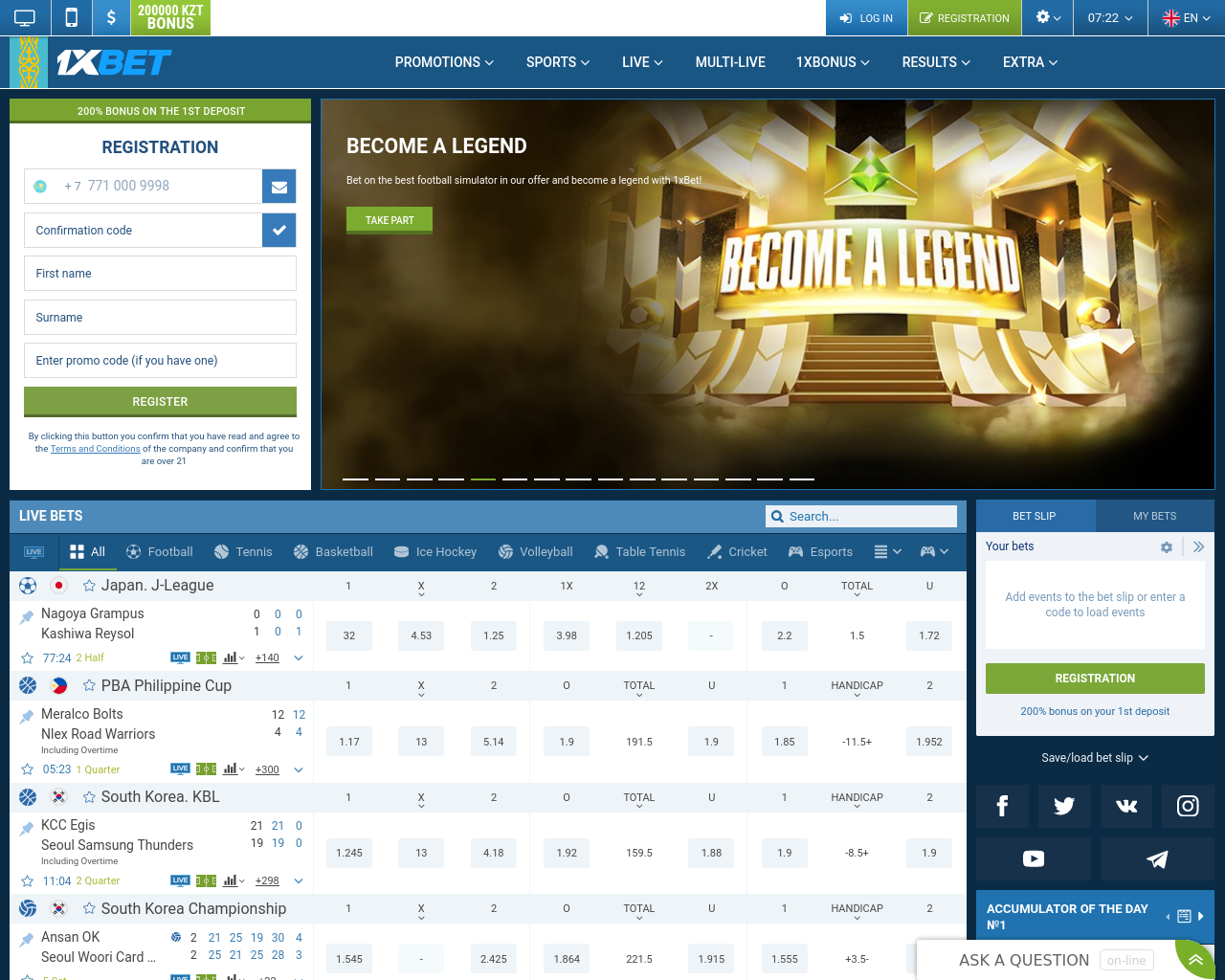The width and height of the screenshot is (1225, 980).
Task: Favorite South Korea Championship star
Action: (89, 909)
